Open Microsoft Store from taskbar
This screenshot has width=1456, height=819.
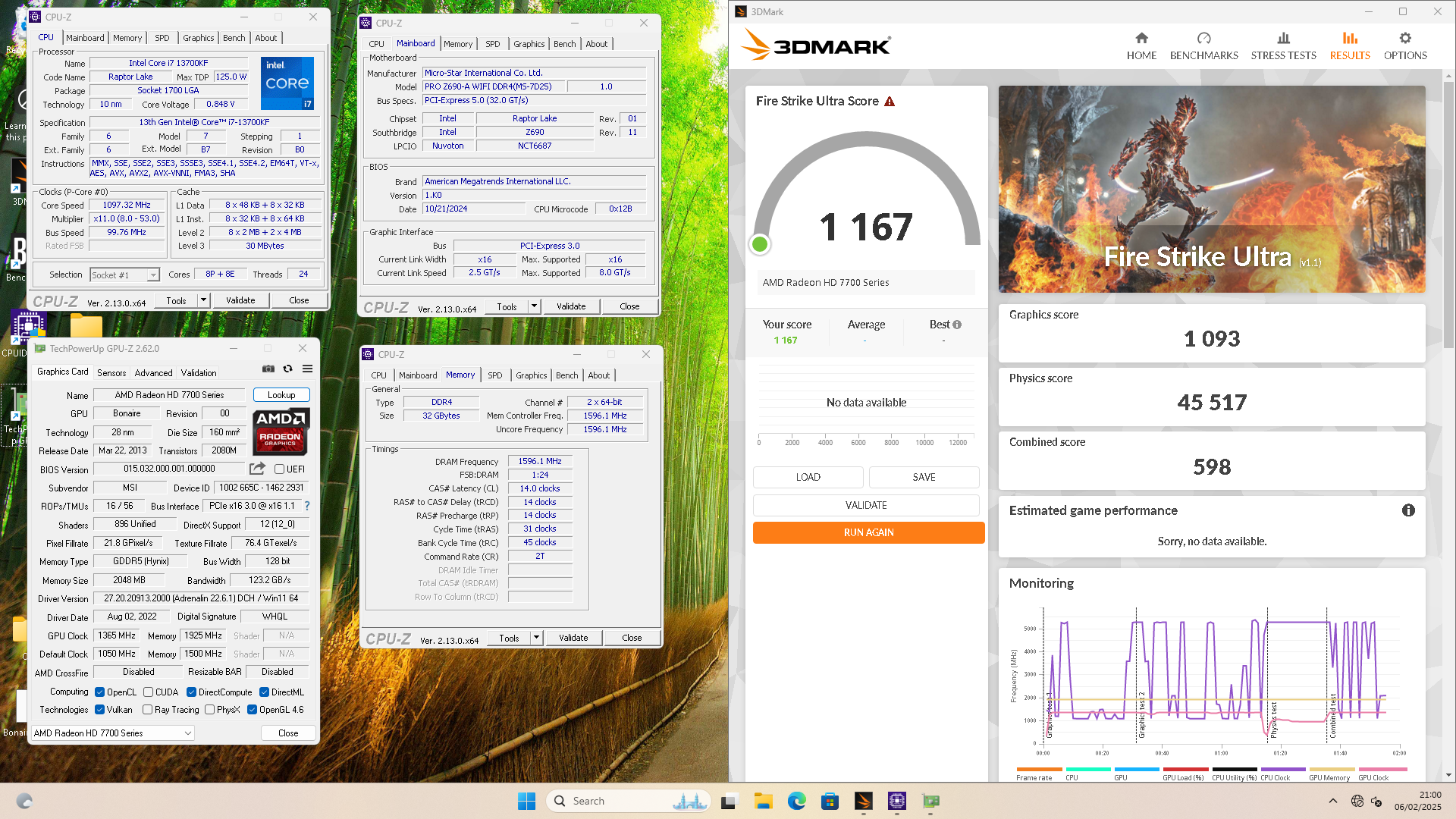pyautogui.click(x=830, y=801)
